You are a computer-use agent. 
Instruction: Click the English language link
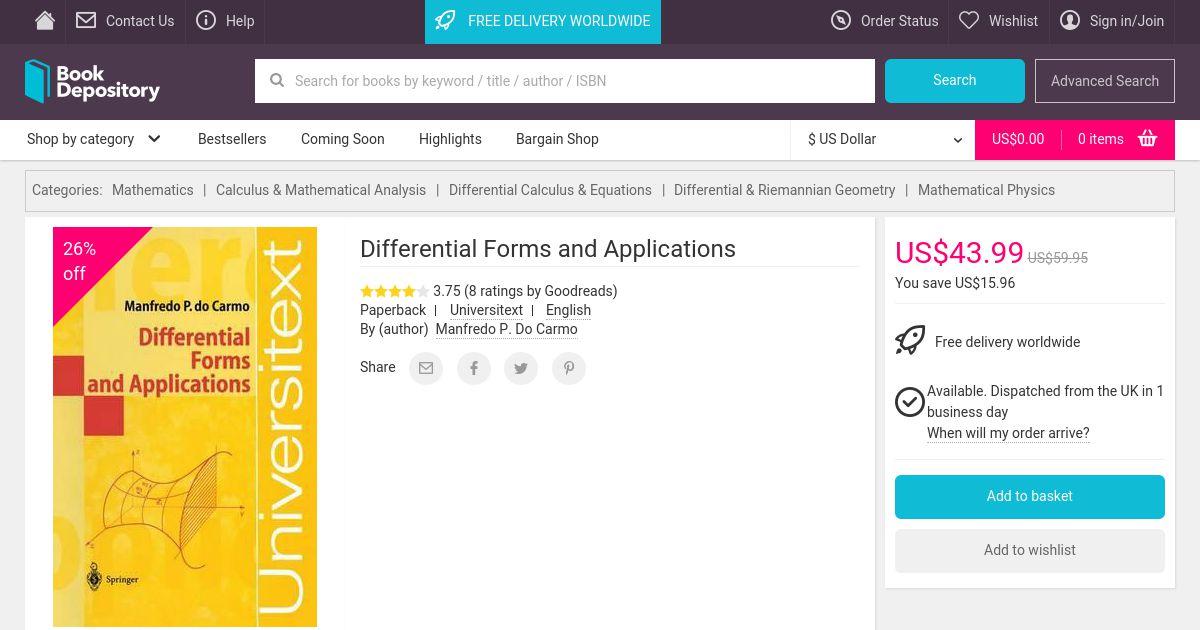point(568,310)
